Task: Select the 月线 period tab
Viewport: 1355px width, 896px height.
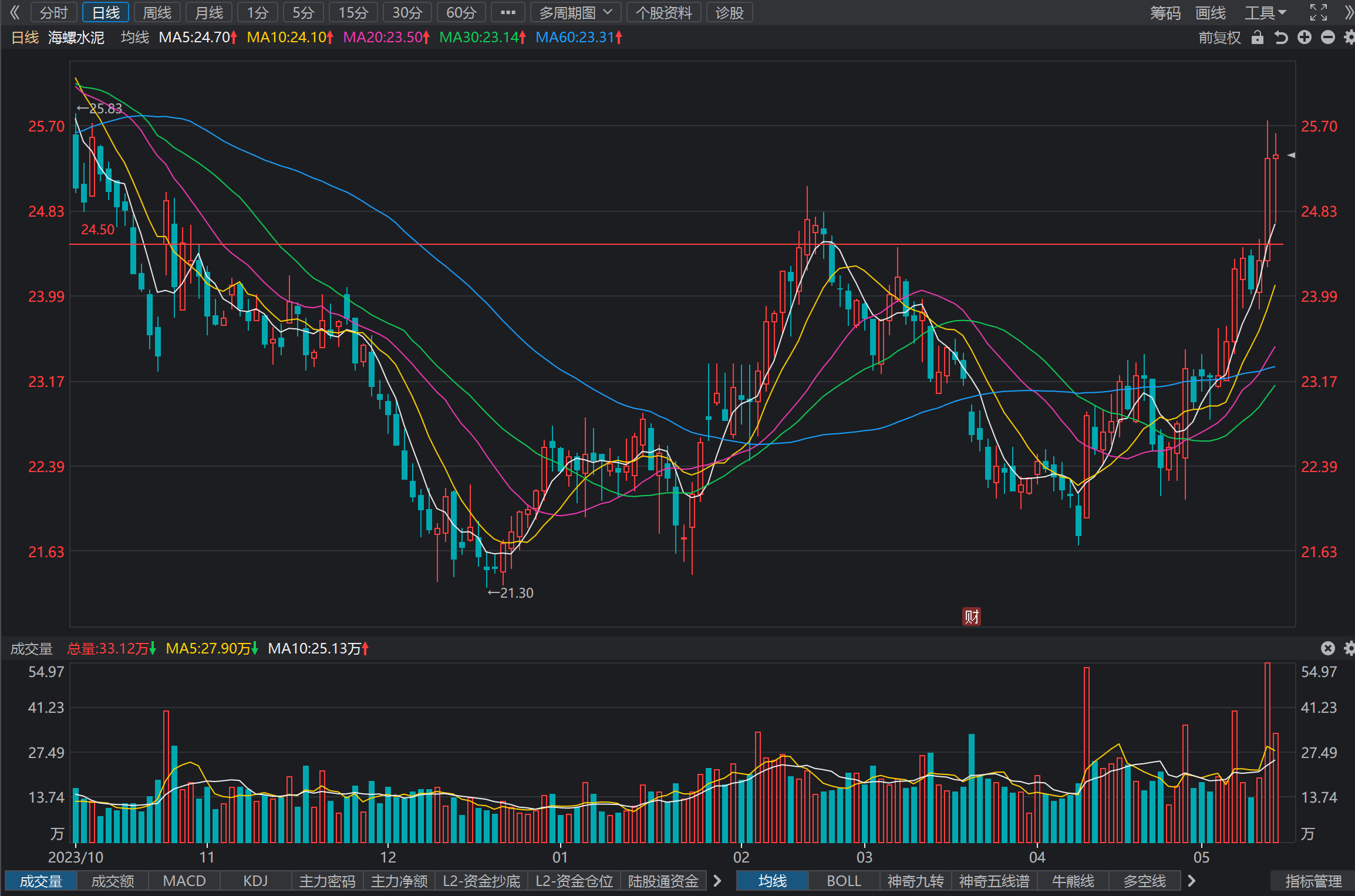Action: click(x=209, y=12)
